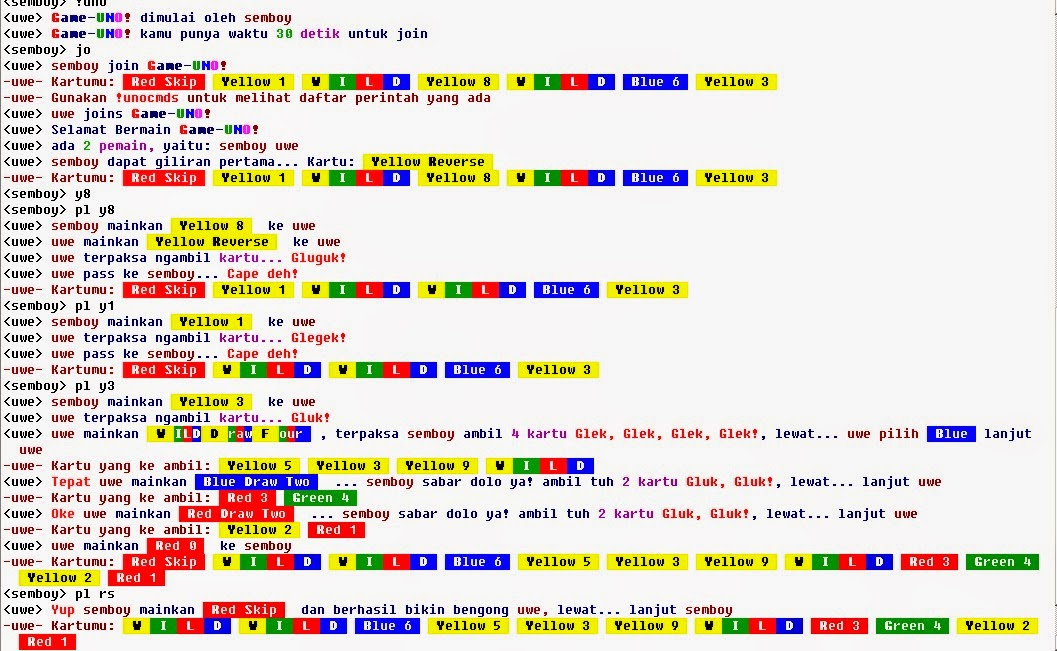Image resolution: width=1057 pixels, height=651 pixels.
Task: Click the red word 'Yup'
Action: 63,610
